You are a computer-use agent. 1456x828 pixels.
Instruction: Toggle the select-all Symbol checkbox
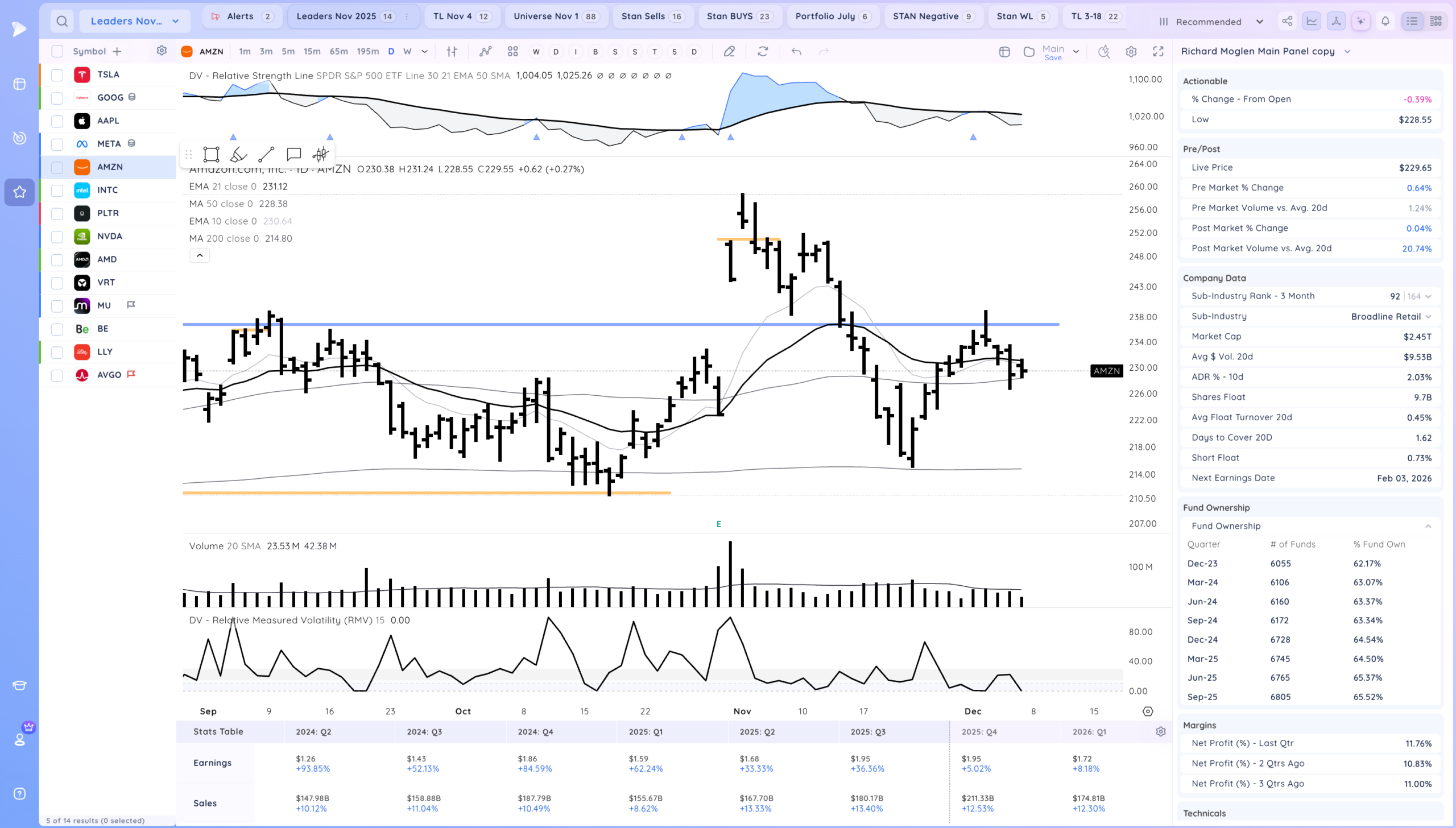(57, 51)
